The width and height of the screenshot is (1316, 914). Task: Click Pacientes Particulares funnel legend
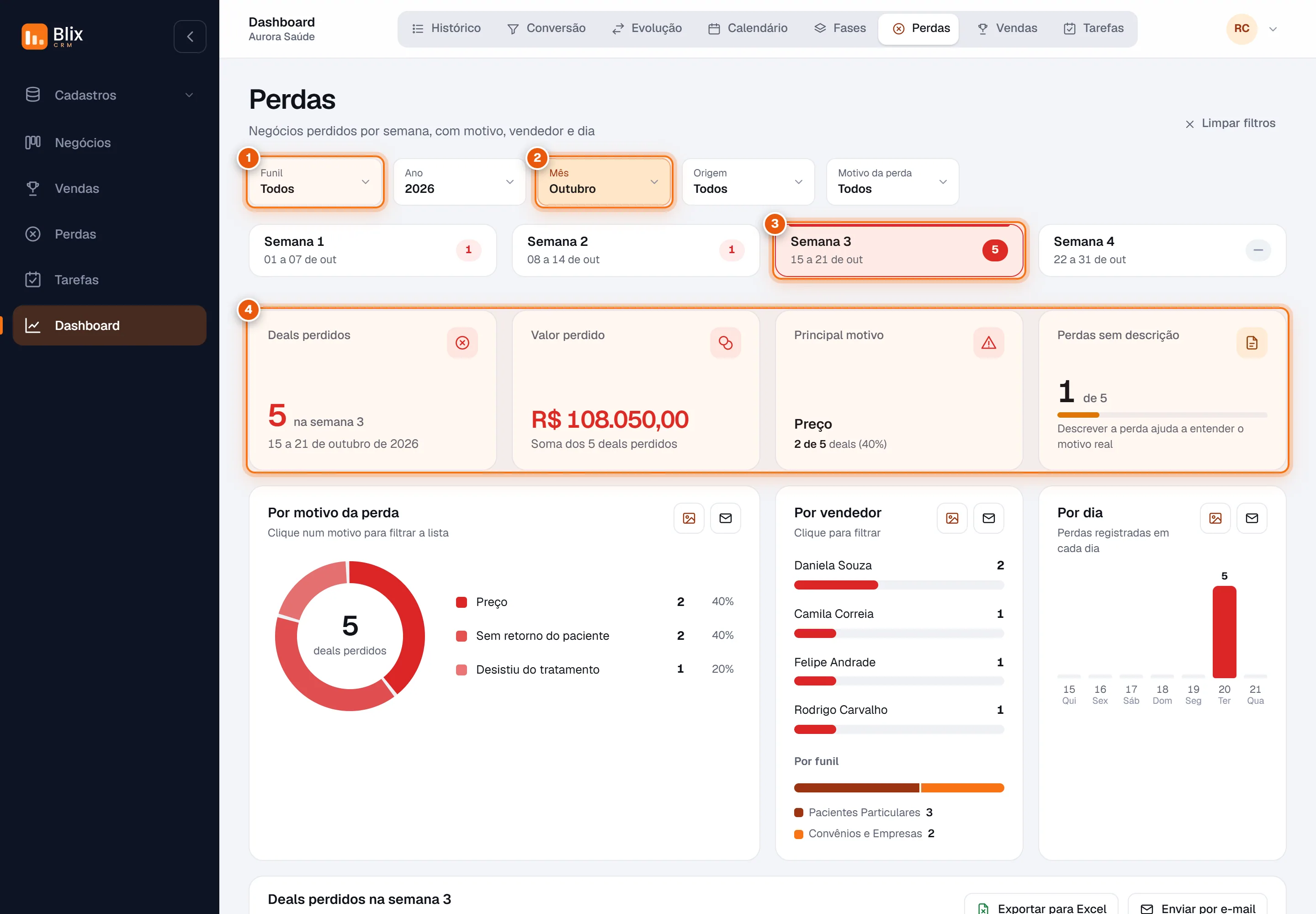click(x=864, y=813)
